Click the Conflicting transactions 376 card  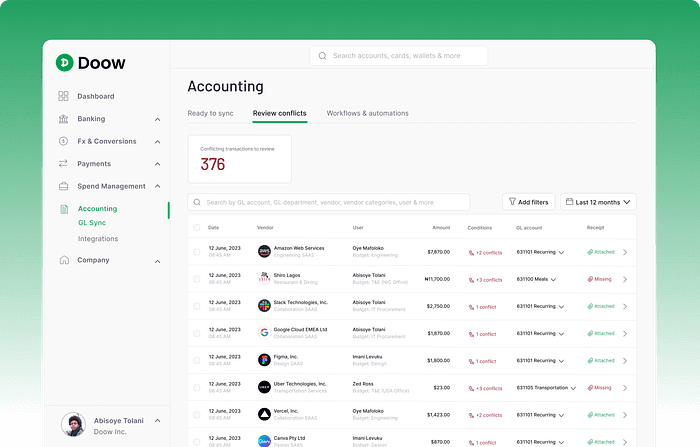pos(239,159)
